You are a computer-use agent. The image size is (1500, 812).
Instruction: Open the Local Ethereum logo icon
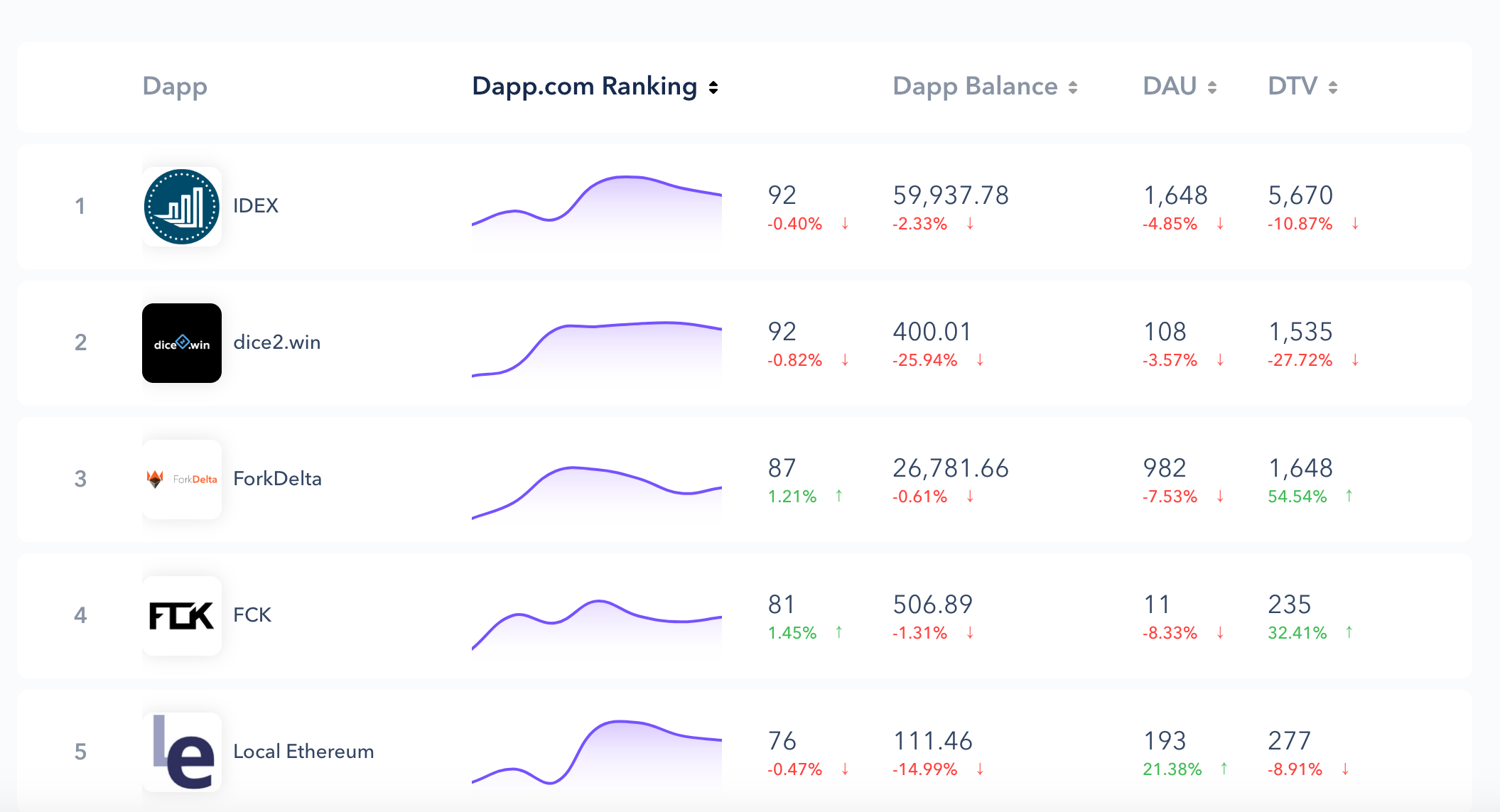click(182, 752)
